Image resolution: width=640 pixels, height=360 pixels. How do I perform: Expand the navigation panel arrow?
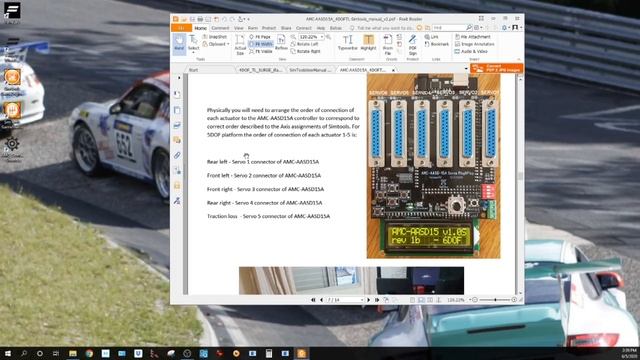(179, 77)
